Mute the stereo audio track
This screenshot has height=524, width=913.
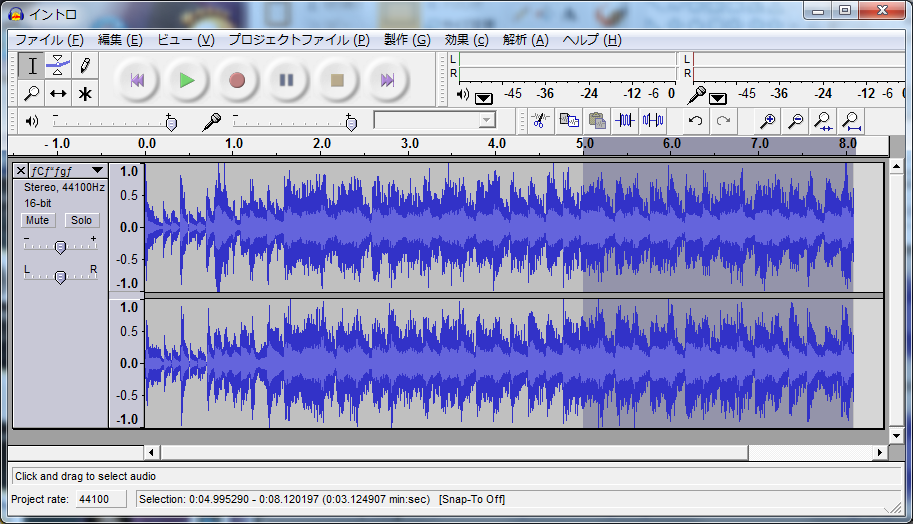38,220
